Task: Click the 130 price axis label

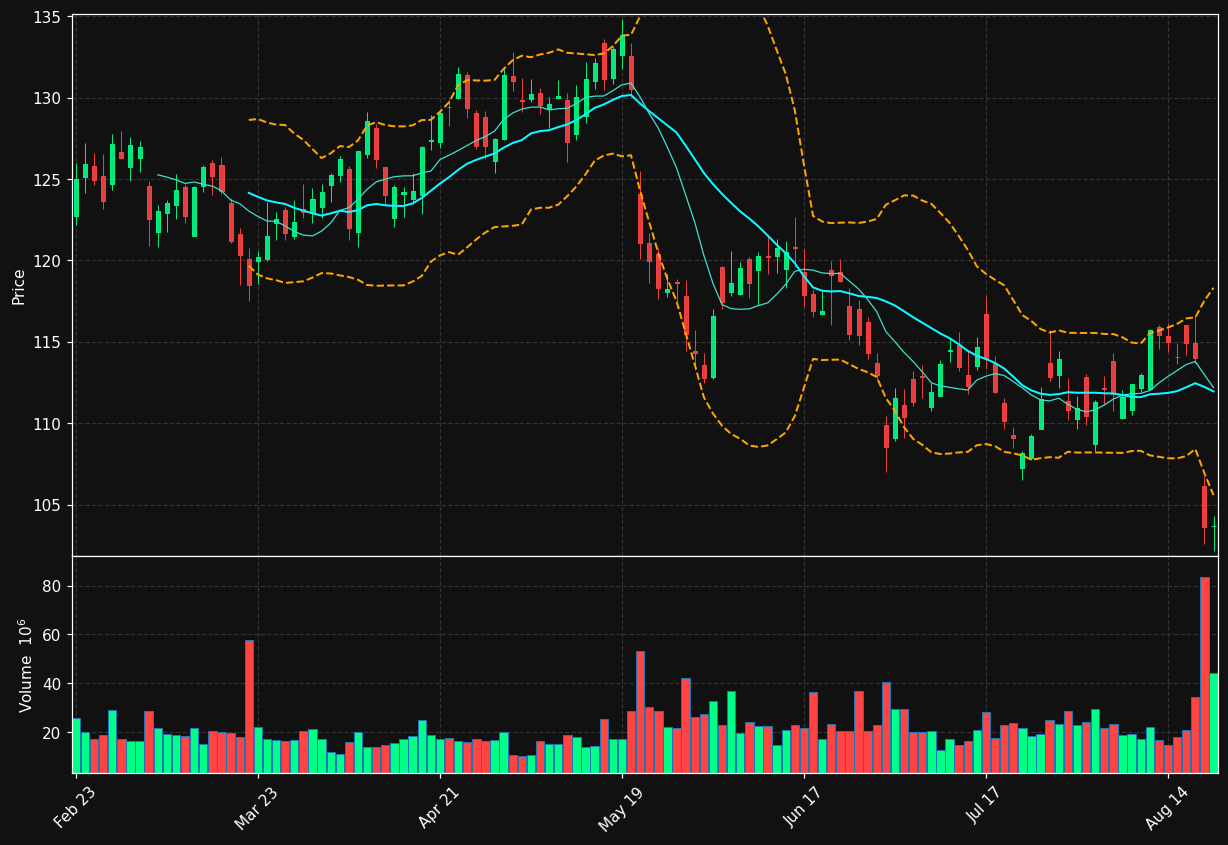Action: pos(47,98)
